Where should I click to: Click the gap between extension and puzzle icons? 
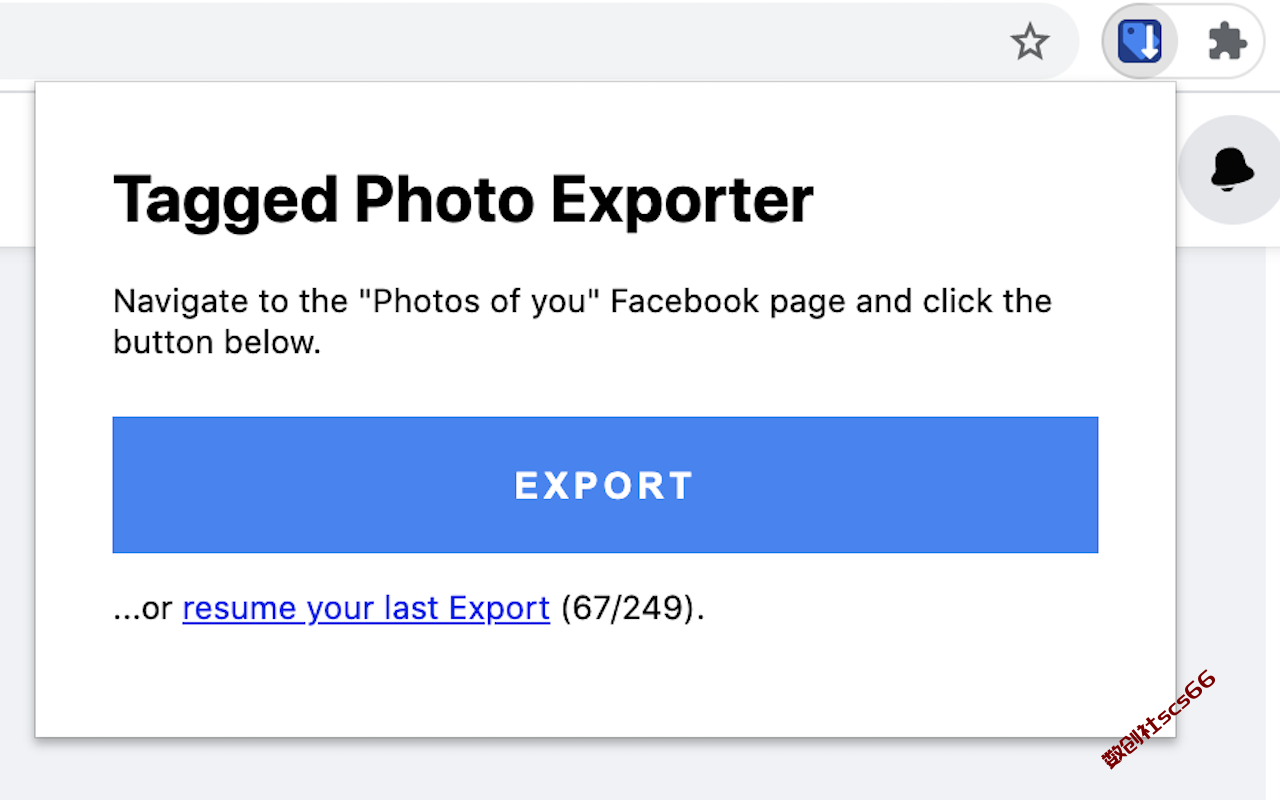pos(1187,42)
